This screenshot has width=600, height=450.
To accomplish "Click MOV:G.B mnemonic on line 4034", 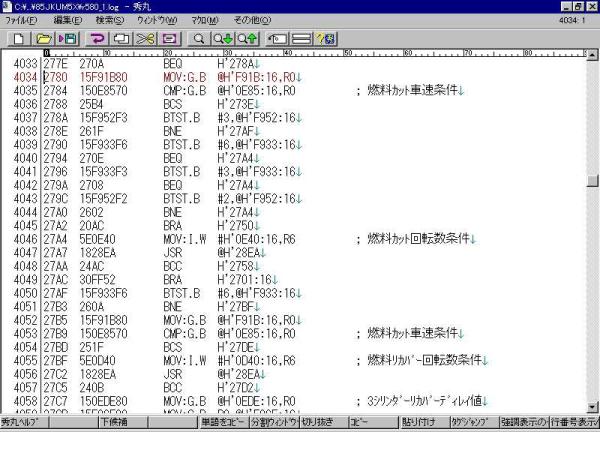I will pyautogui.click(x=184, y=77).
